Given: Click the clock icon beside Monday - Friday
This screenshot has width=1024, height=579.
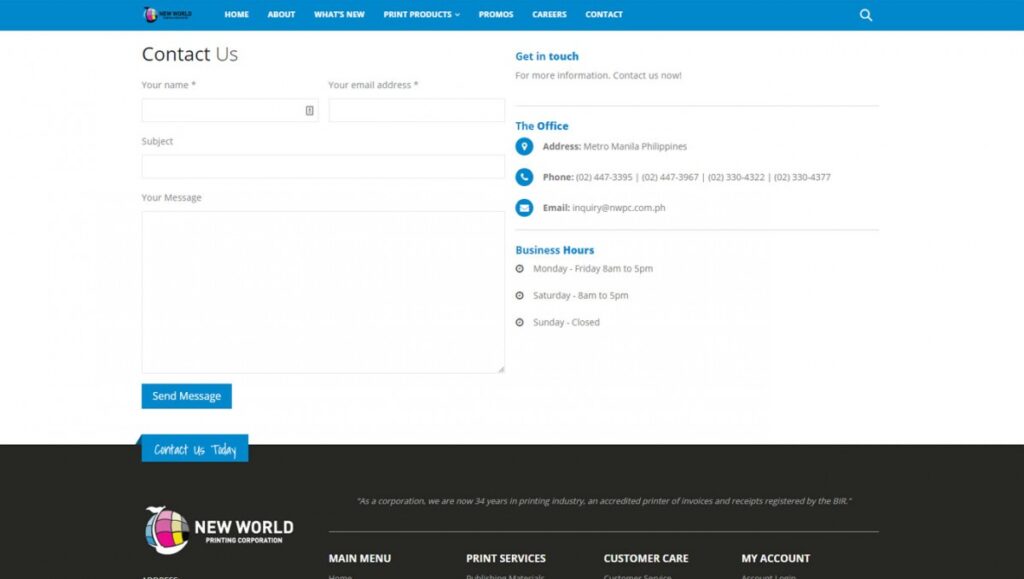Looking at the screenshot, I should (520, 269).
